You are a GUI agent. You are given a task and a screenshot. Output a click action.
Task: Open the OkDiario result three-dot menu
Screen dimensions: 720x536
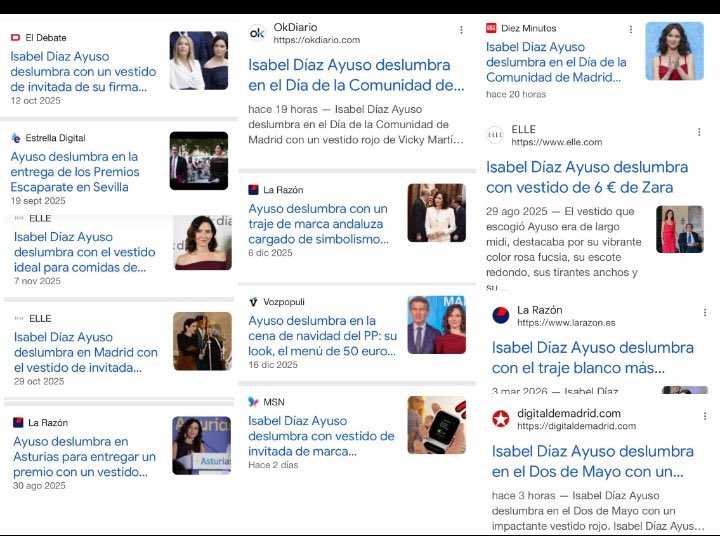(461, 30)
